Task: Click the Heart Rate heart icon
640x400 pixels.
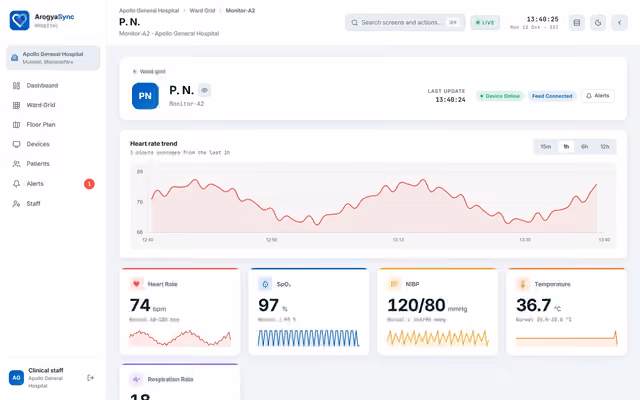Action: tap(136, 284)
